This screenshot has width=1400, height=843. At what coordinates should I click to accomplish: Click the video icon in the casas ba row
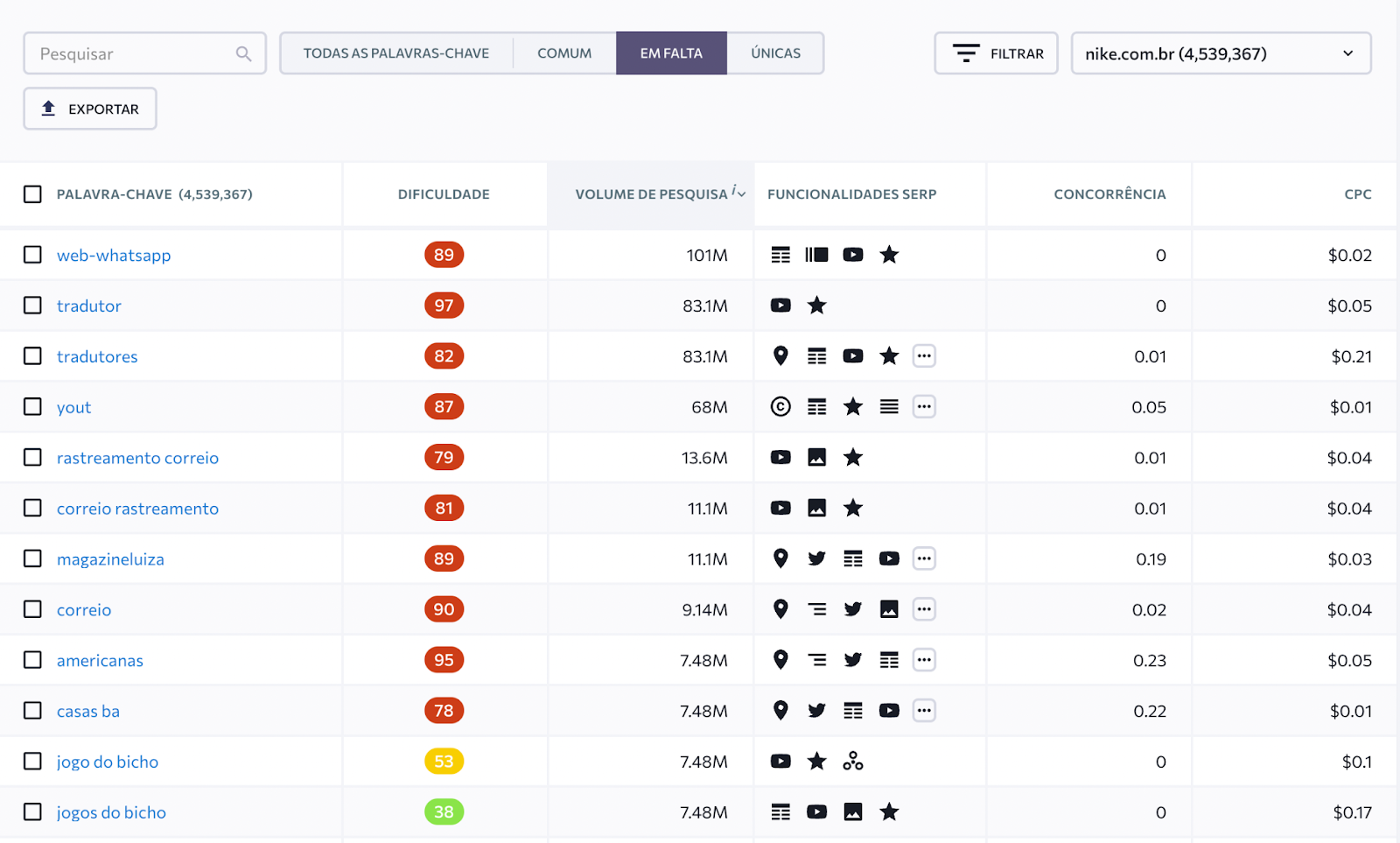pyautogui.click(x=889, y=711)
